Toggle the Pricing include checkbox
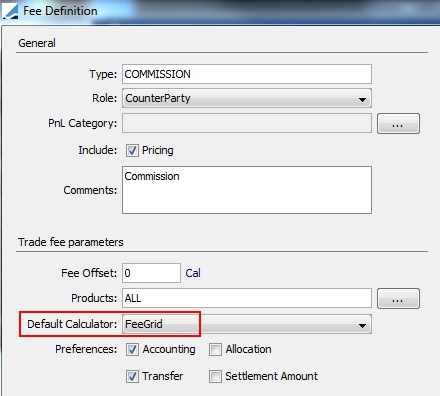The height and width of the screenshot is (396, 440). coord(132,150)
